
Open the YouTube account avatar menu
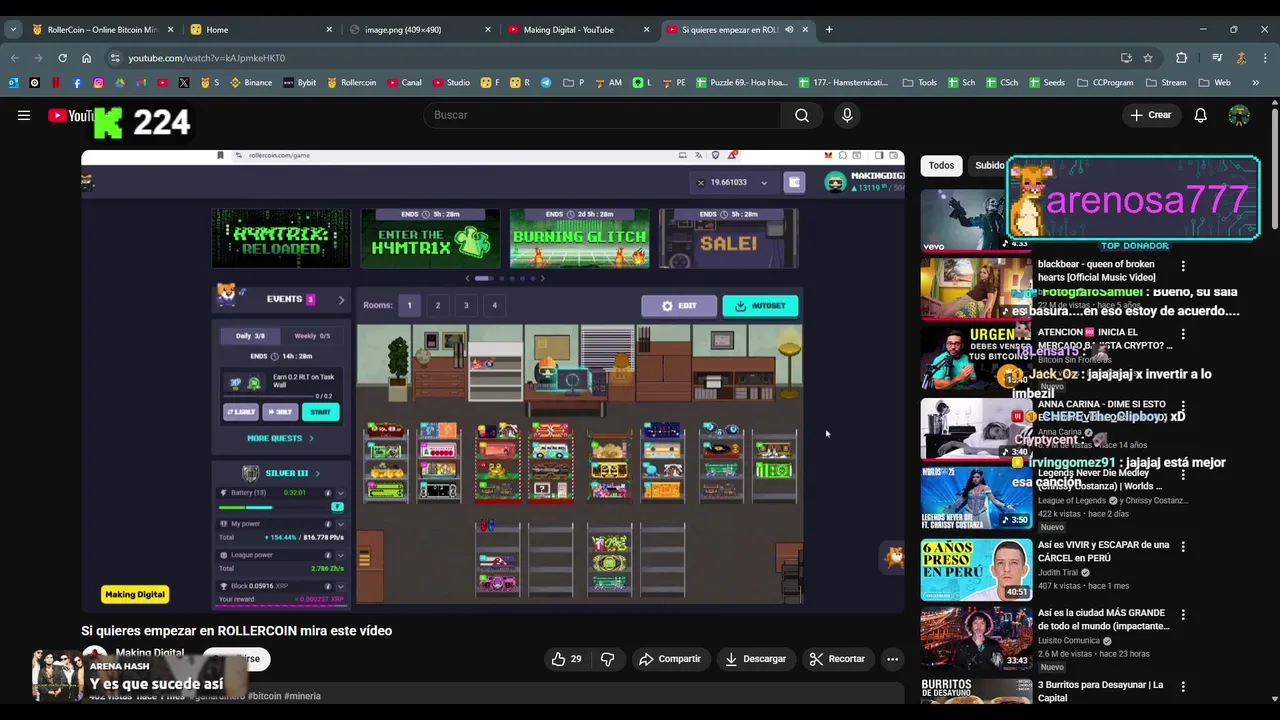point(1239,115)
